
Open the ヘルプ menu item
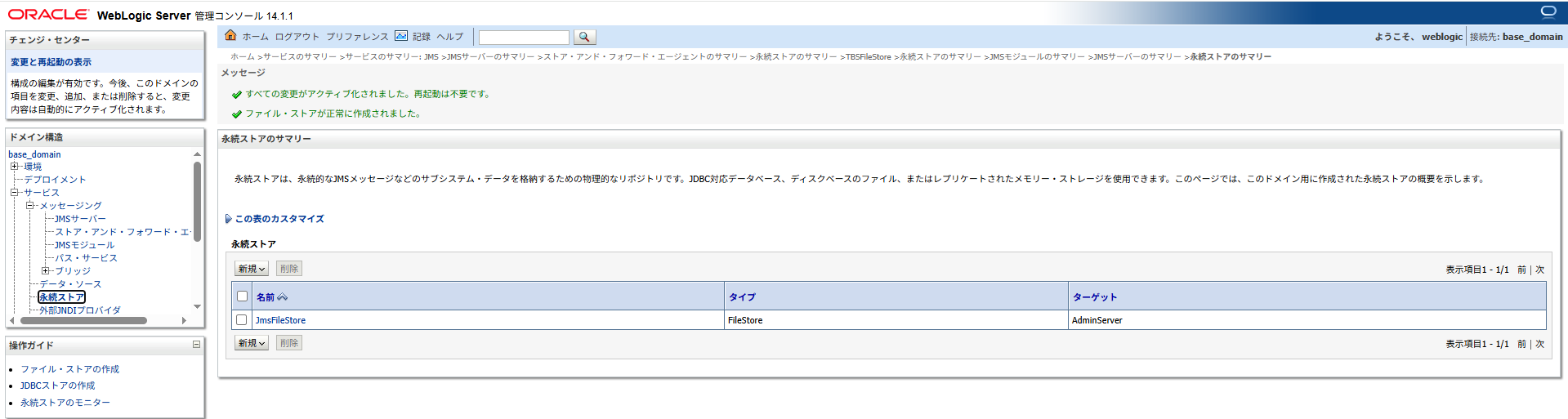449,37
